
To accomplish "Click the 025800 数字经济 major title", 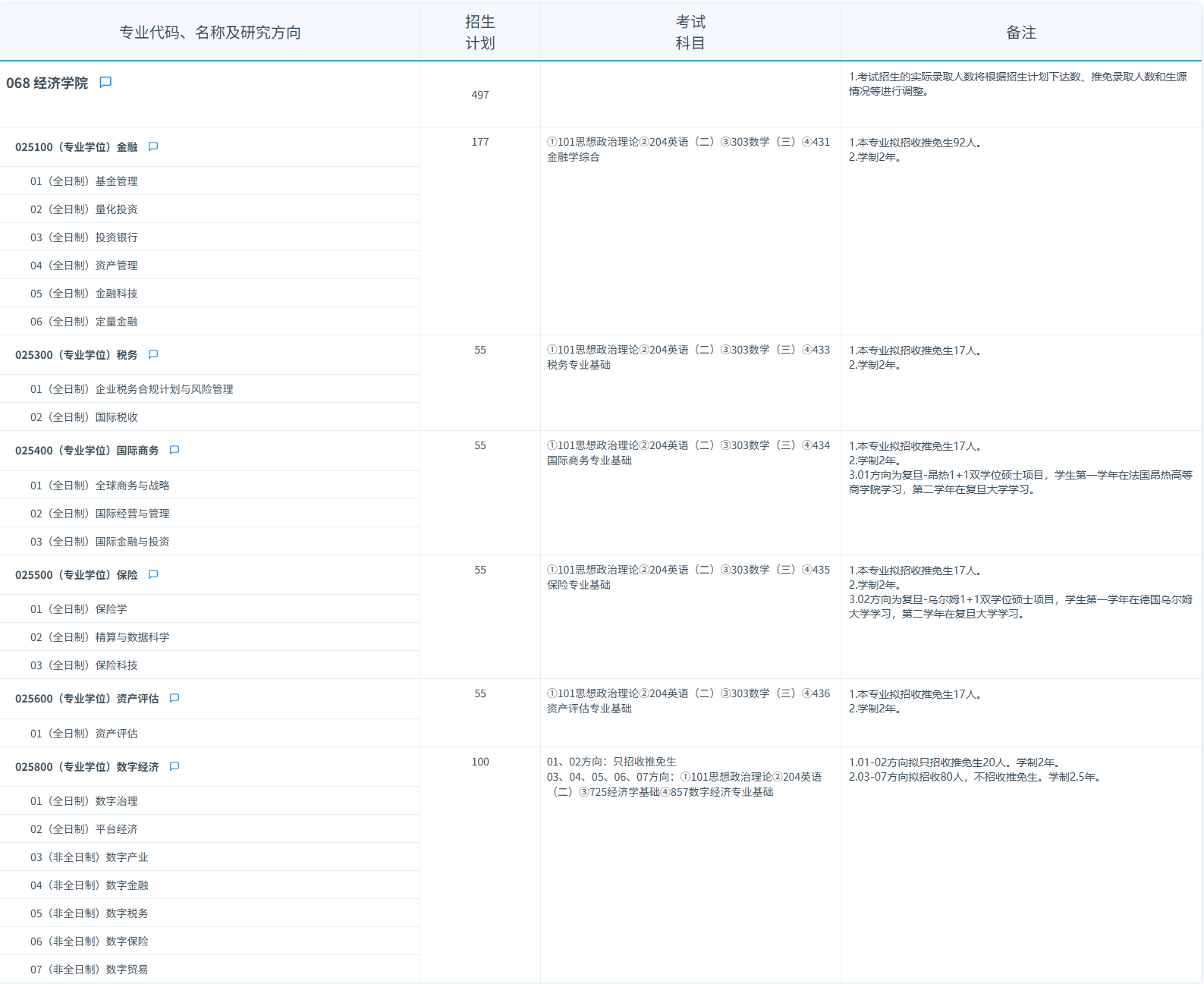I will (x=87, y=767).
